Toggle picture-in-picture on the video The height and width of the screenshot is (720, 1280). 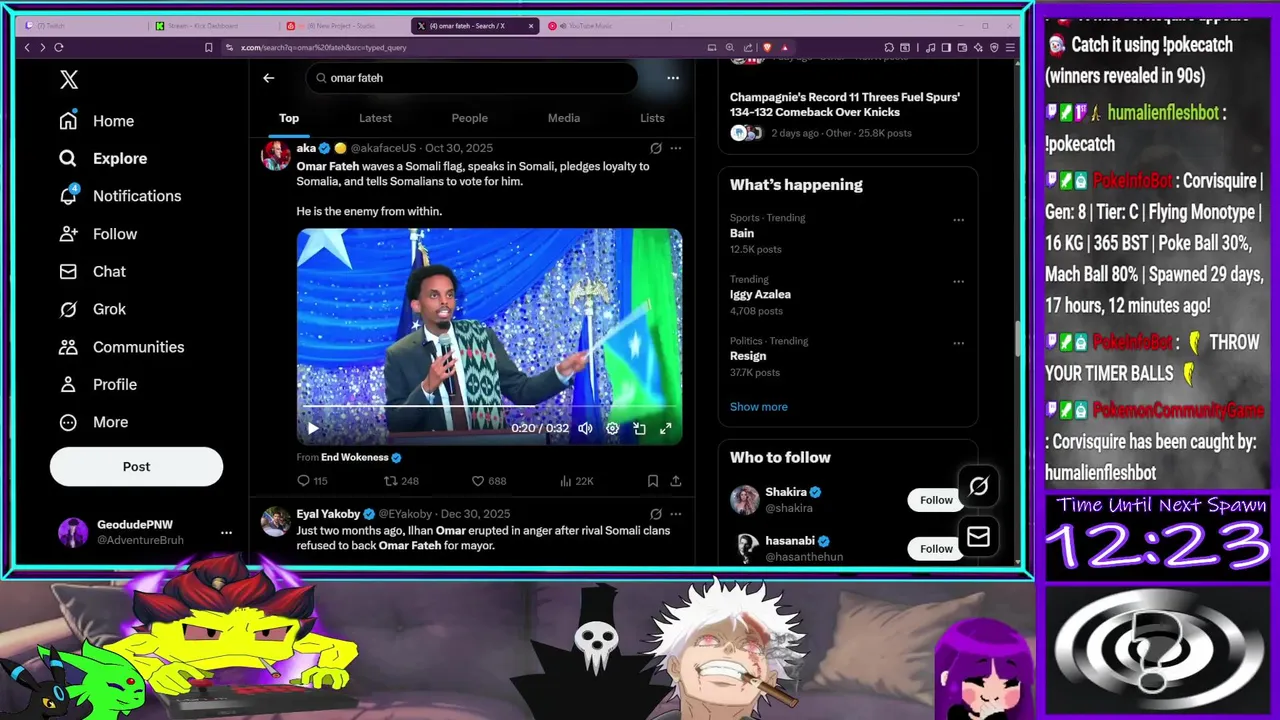tap(639, 428)
